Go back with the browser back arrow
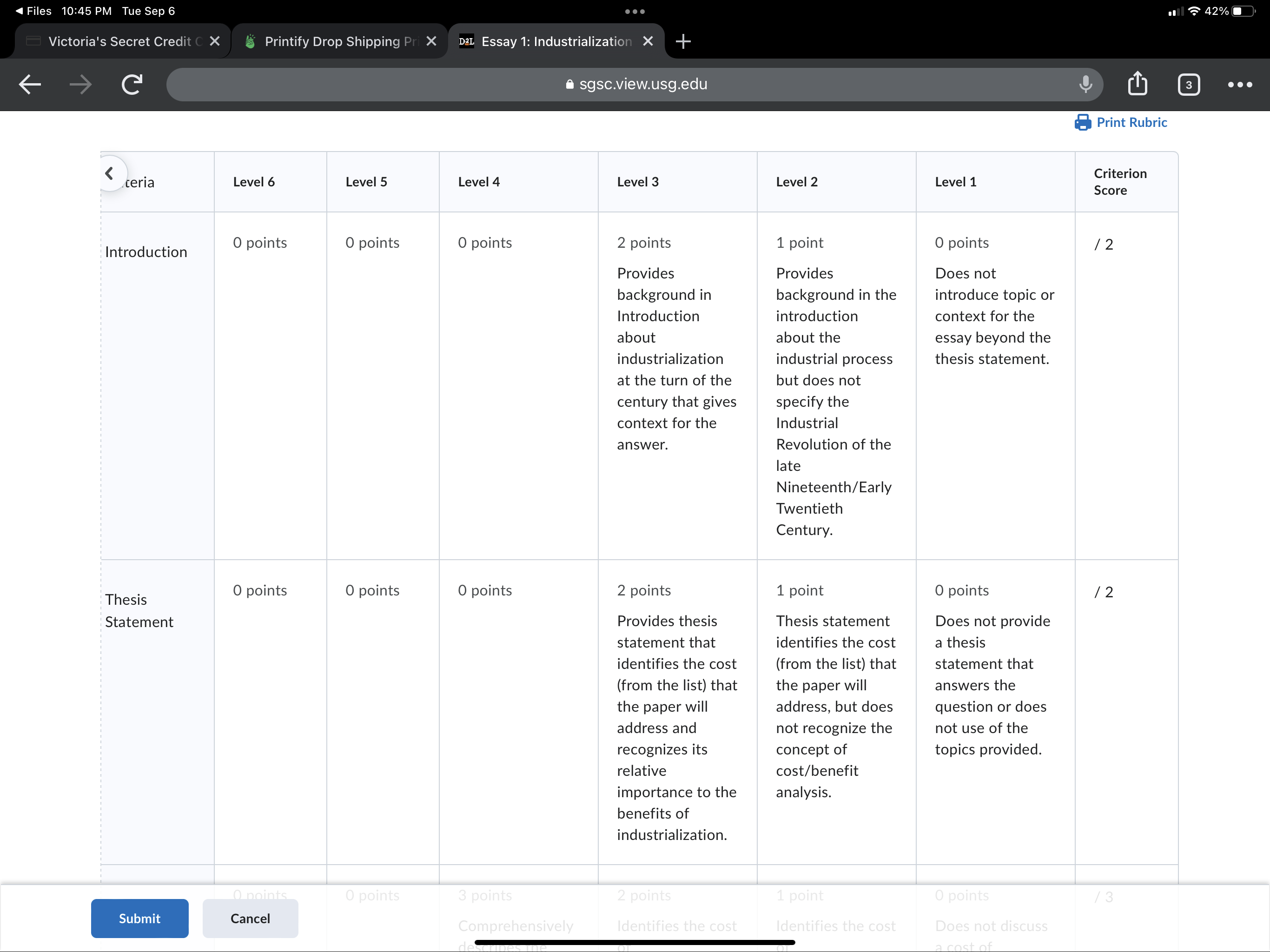The width and height of the screenshot is (1270, 952). pos(30,85)
